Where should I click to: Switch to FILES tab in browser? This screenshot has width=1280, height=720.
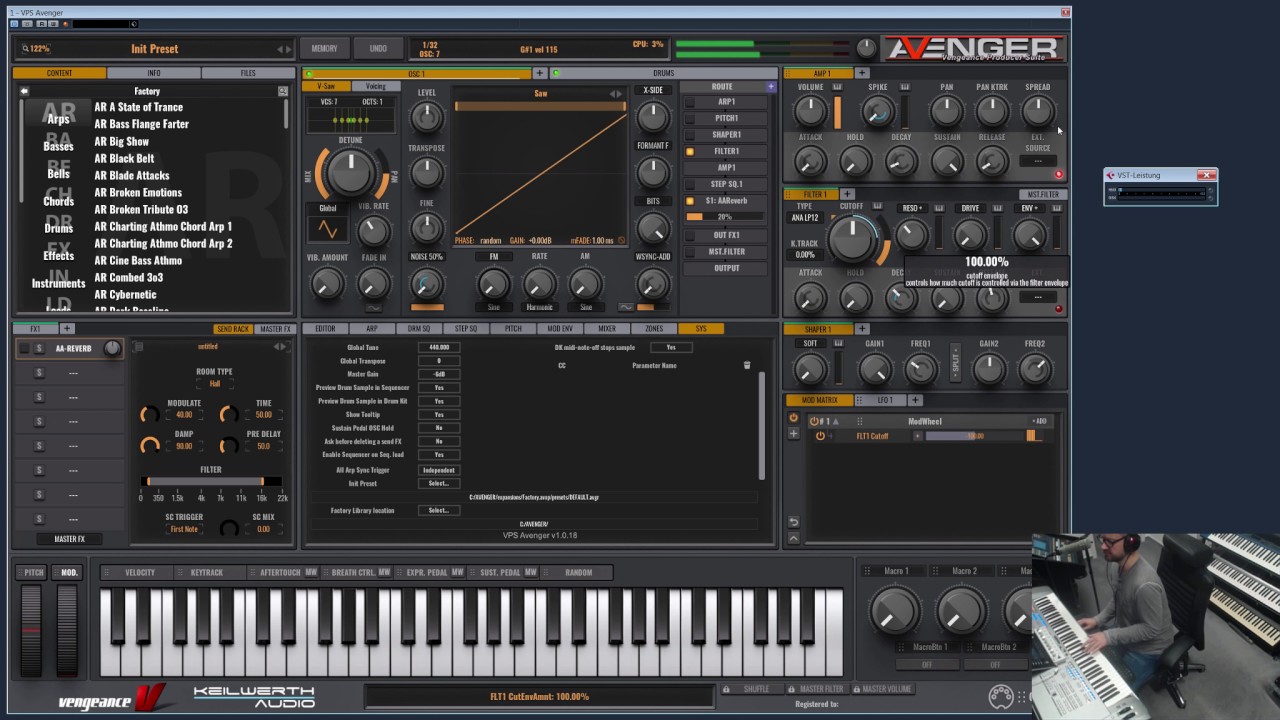click(248, 73)
